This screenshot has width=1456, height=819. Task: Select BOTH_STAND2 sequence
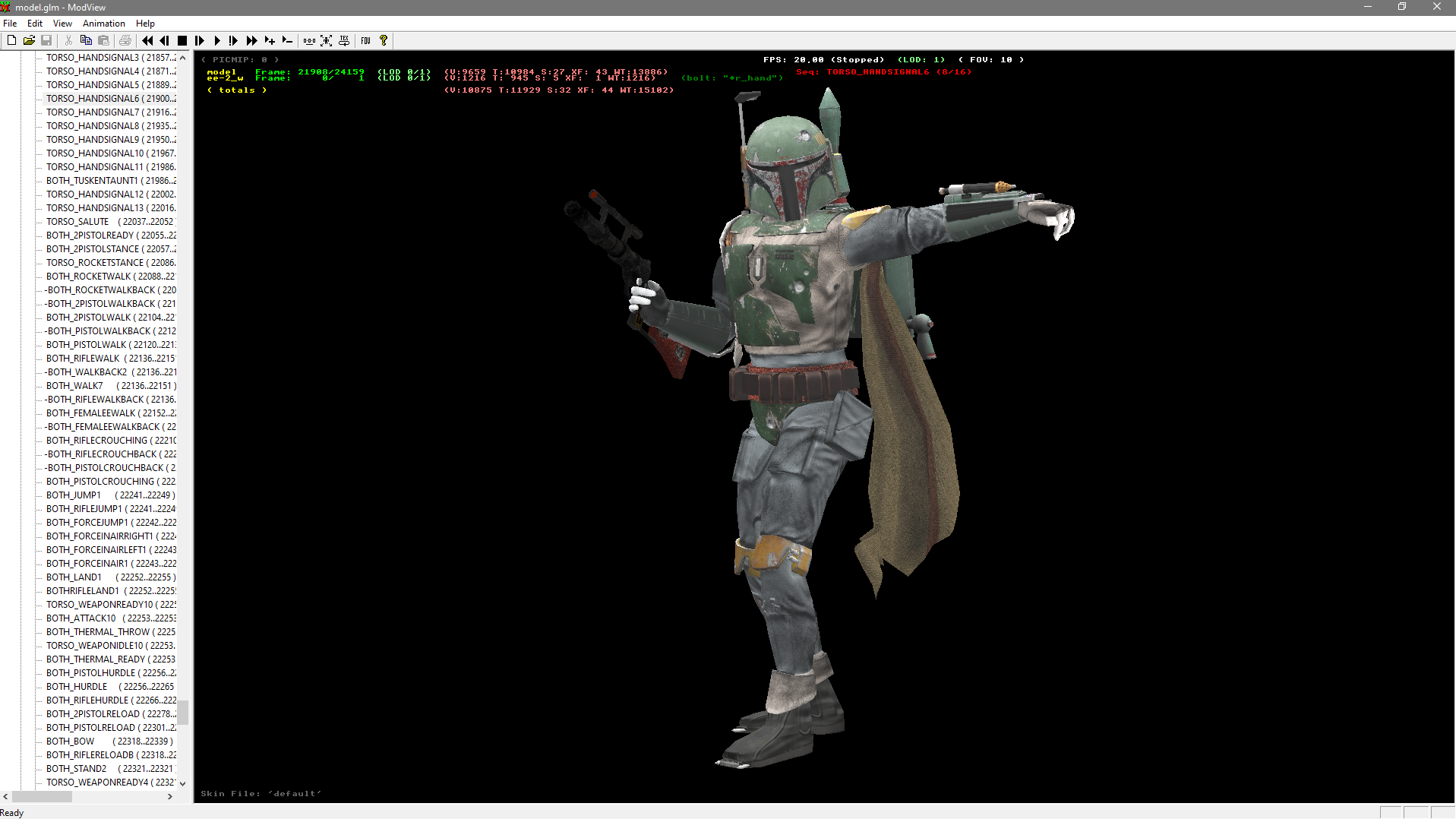point(111,769)
